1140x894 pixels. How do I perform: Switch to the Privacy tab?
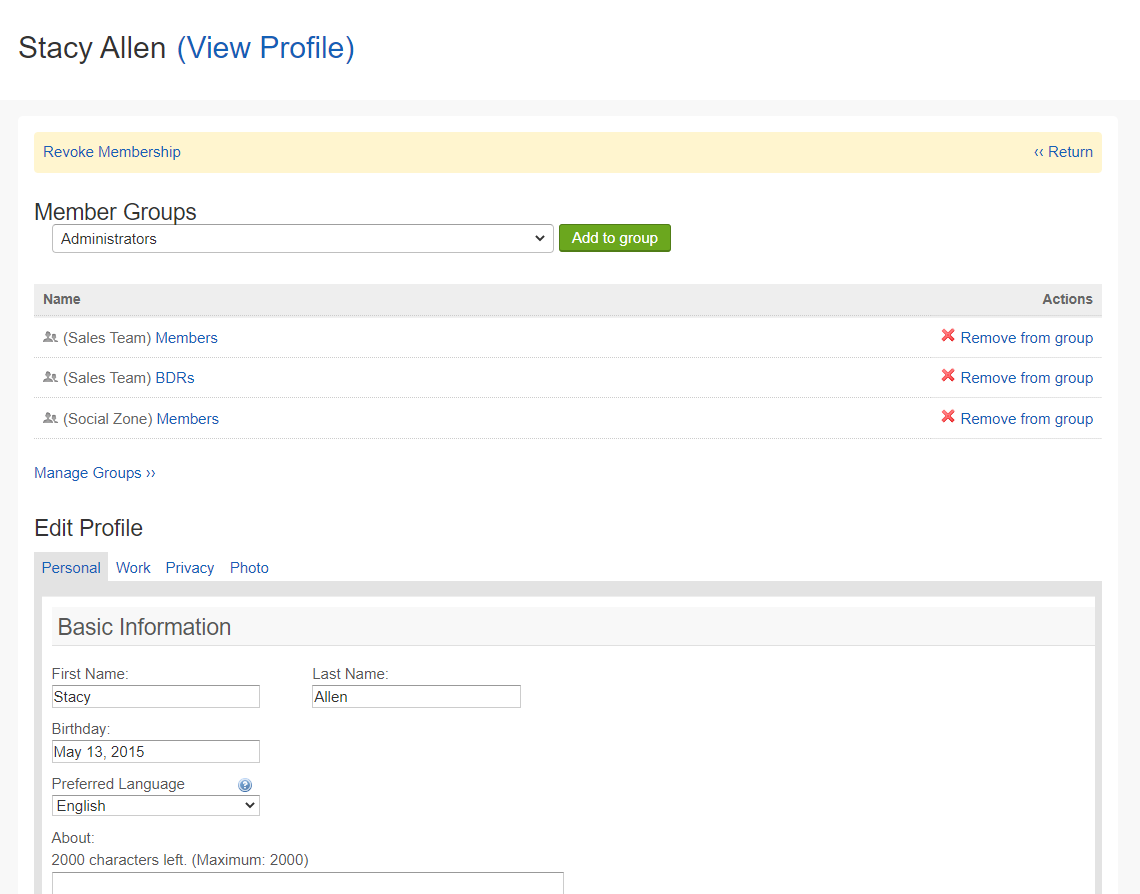pyautogui.click(x=189, y=567)
